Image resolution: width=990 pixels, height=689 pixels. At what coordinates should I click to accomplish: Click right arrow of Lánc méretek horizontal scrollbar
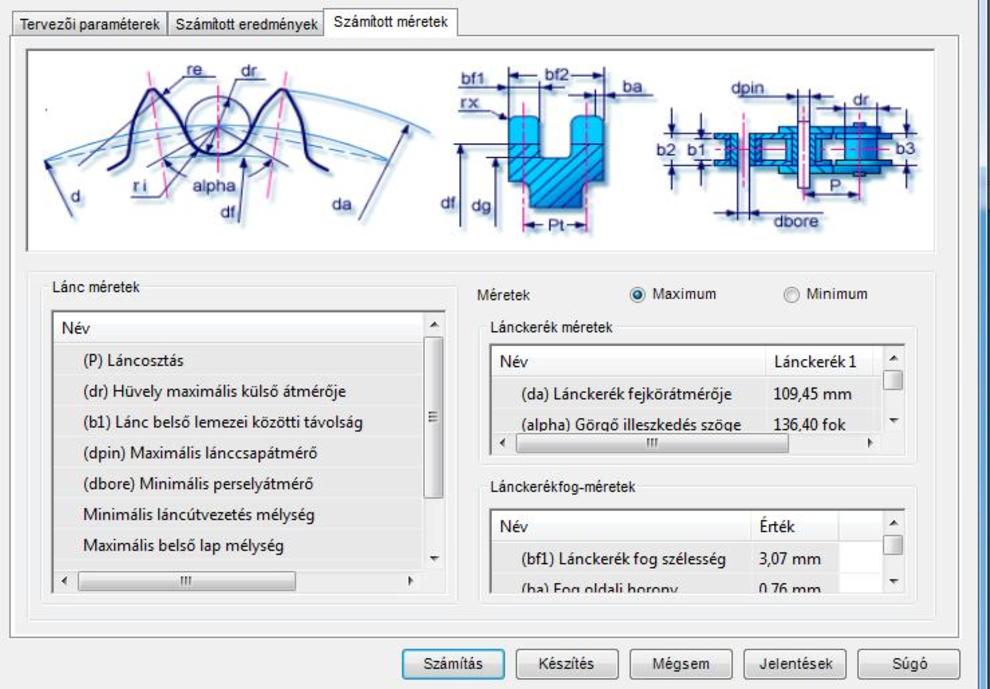coord(409,581)
